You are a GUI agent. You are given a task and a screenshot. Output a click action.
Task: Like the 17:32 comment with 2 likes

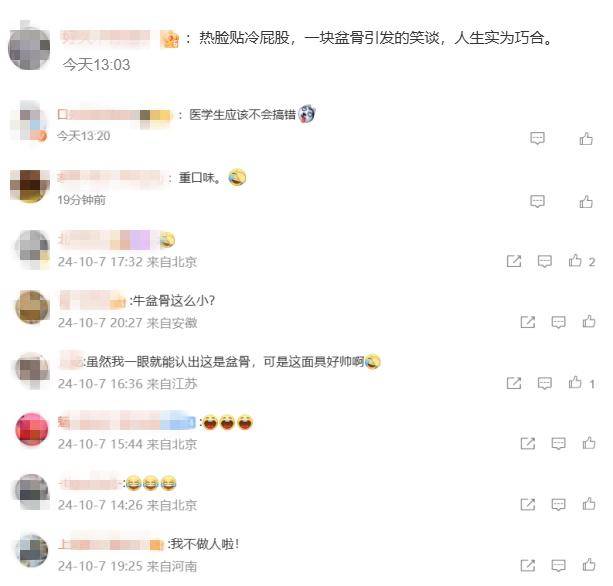pos(575,261)
